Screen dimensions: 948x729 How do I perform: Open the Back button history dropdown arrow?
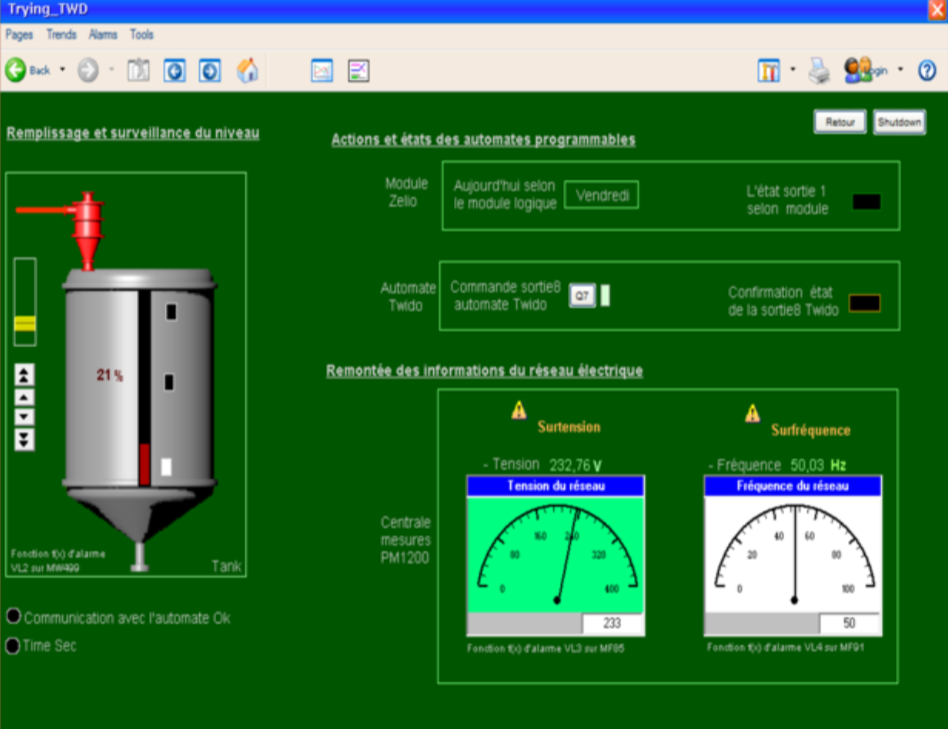tap(62, 70)
